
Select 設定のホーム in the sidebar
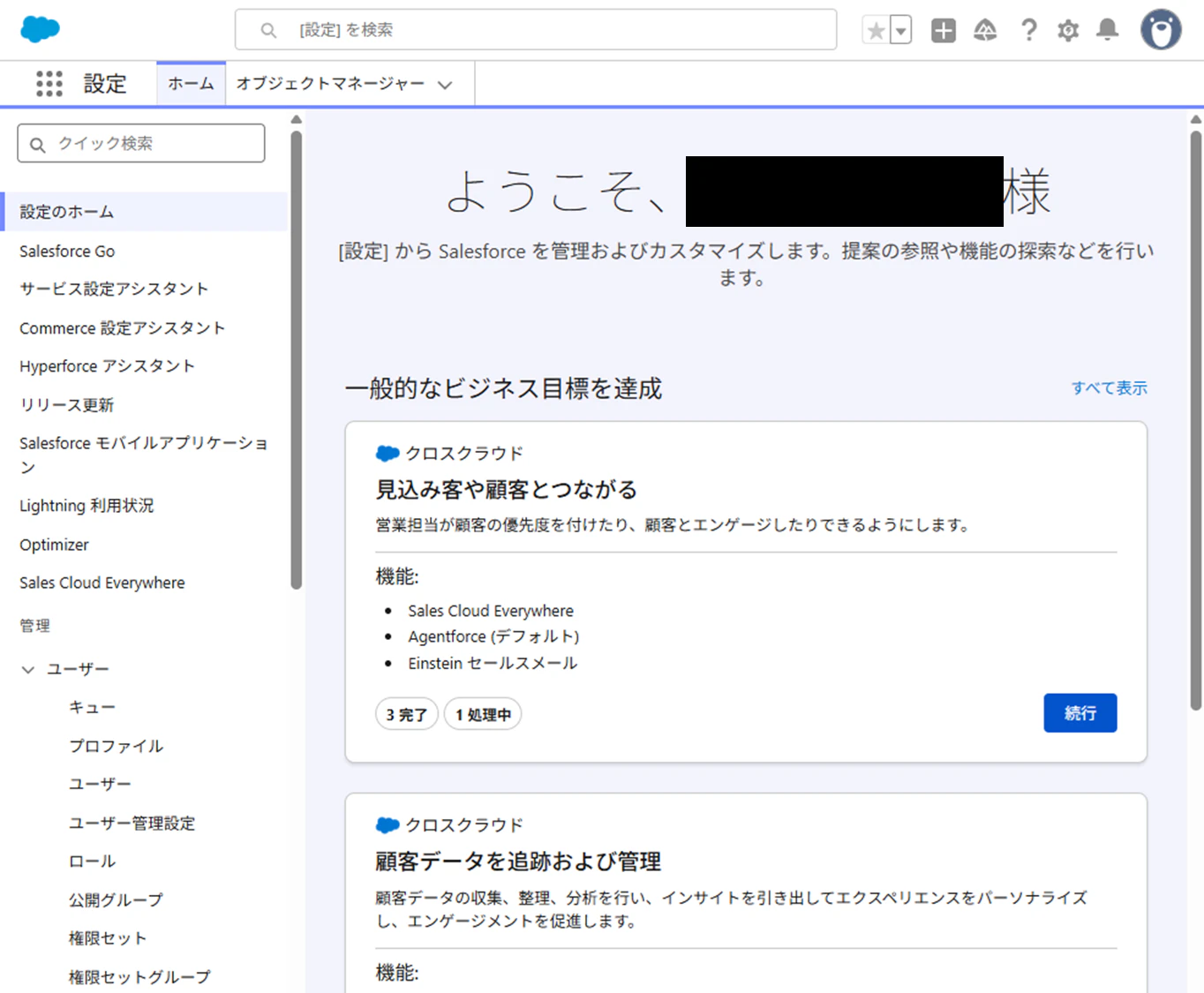click(x=145, y=212)
